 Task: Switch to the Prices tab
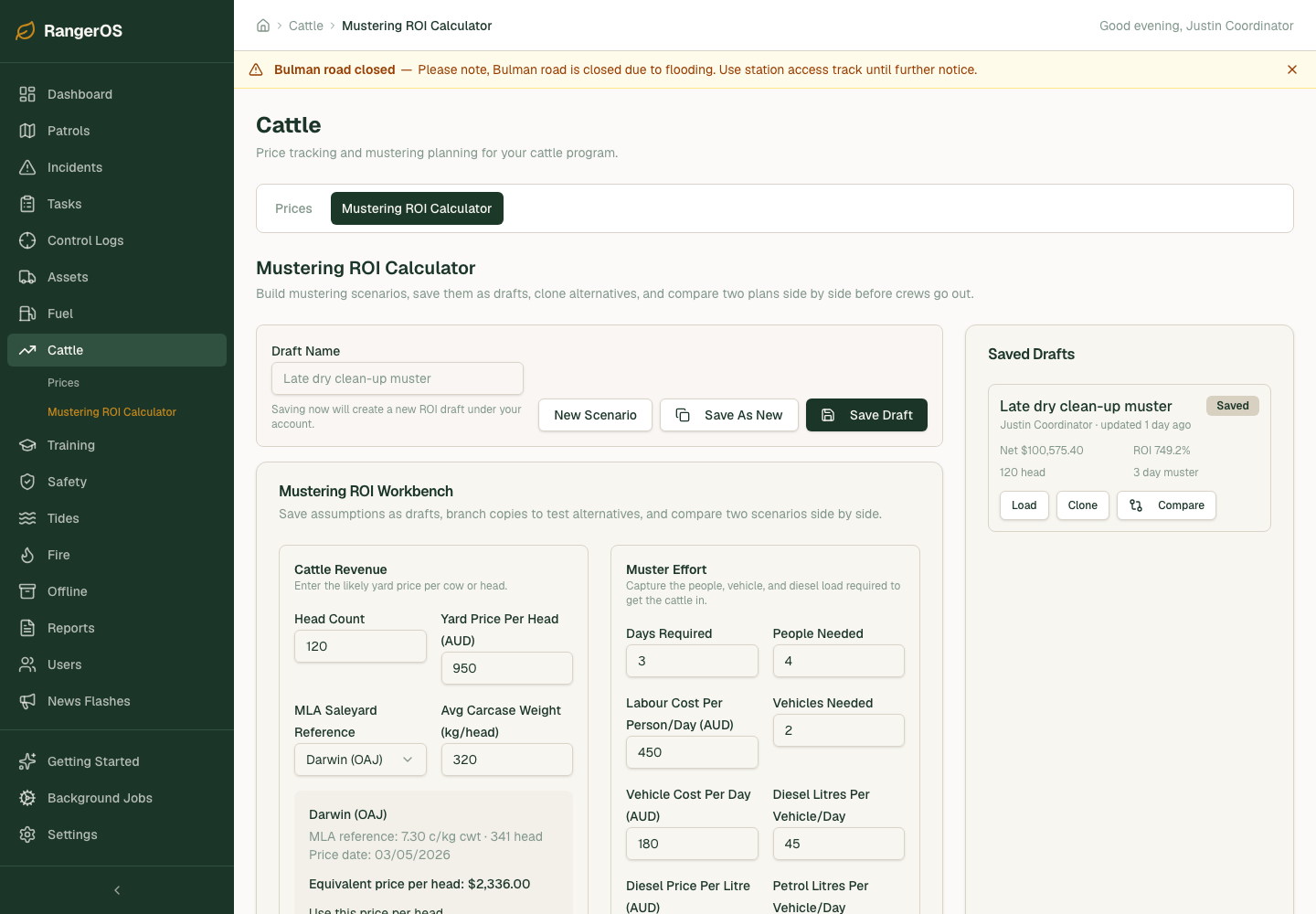(x=293, y=208)
